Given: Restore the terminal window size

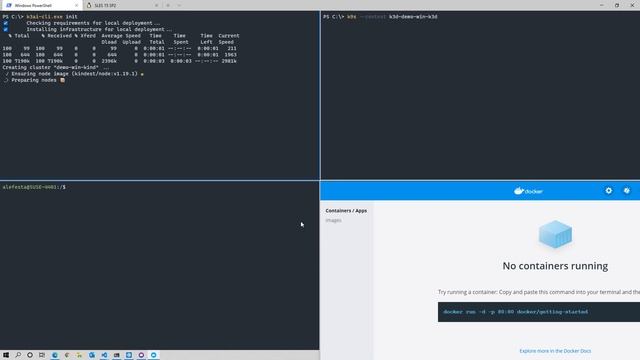Looking at the screenshot, I should click(x=617, y=5).
